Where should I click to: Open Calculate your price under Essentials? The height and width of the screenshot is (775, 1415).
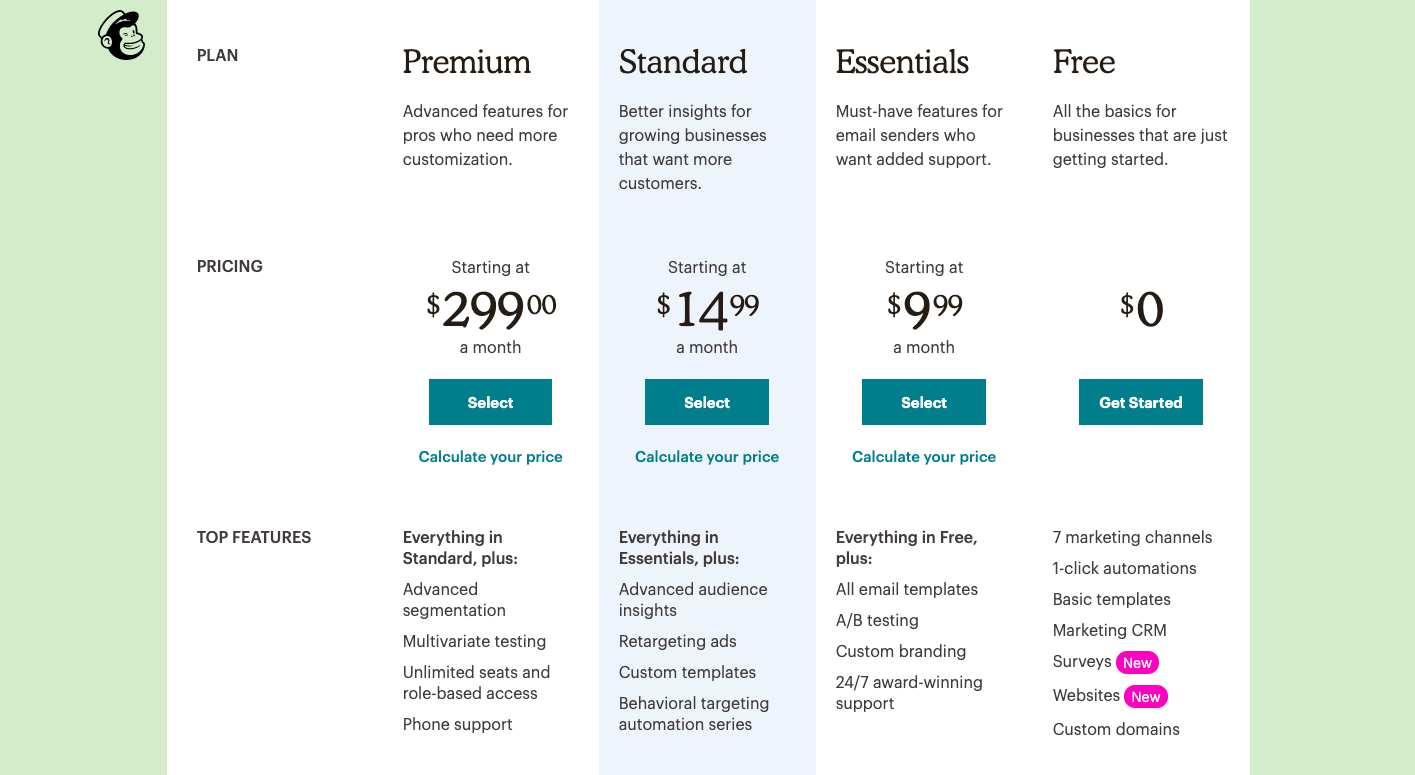(923, 457)
